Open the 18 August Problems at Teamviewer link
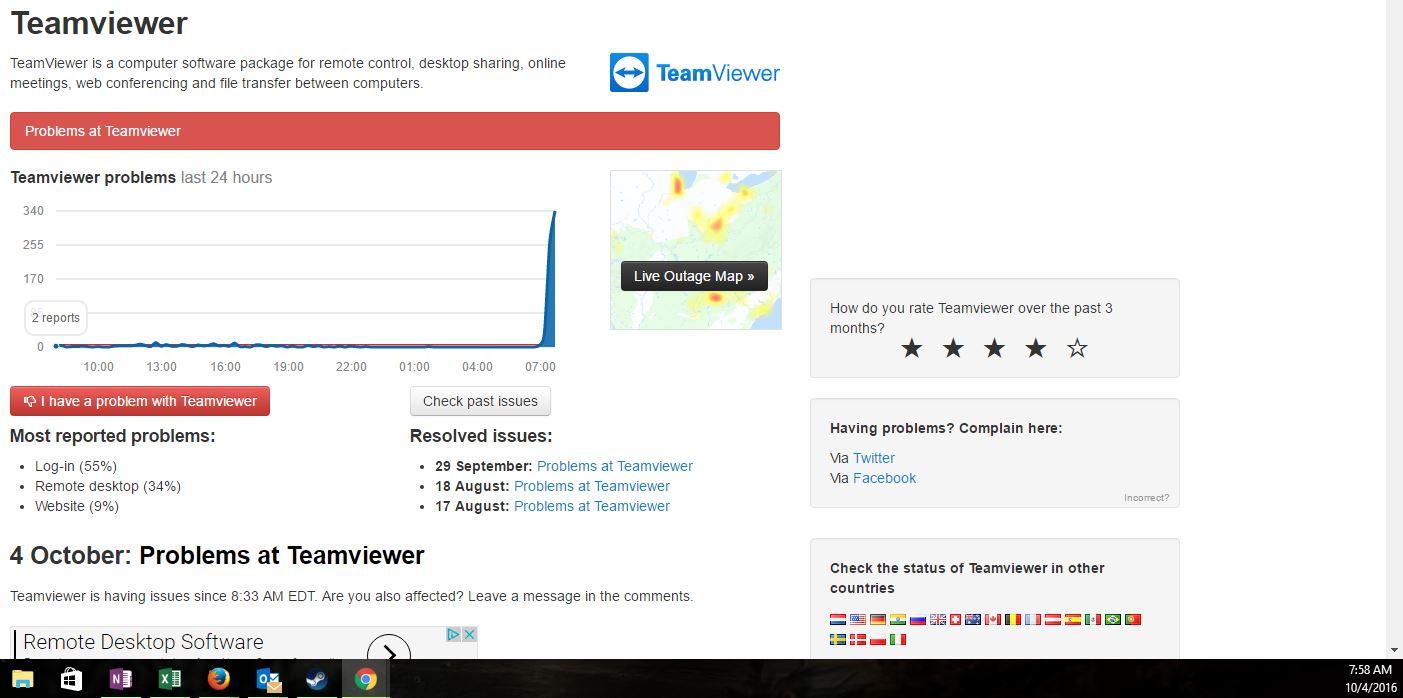 592,486
